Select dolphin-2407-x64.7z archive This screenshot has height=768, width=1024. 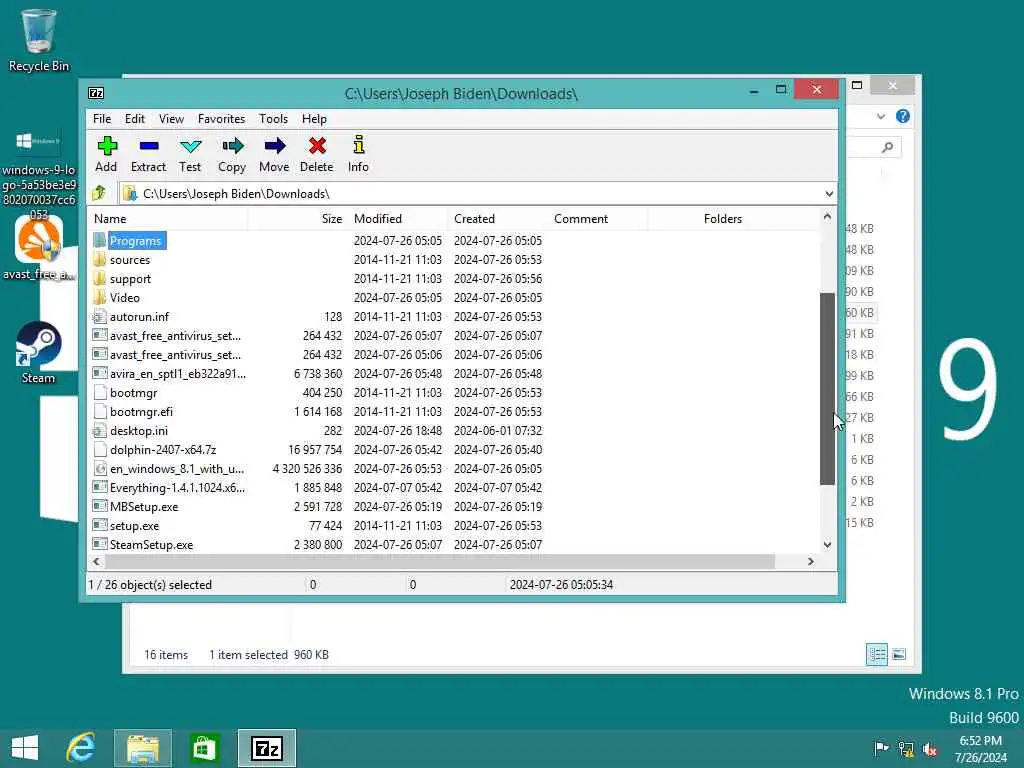(163, 450)
